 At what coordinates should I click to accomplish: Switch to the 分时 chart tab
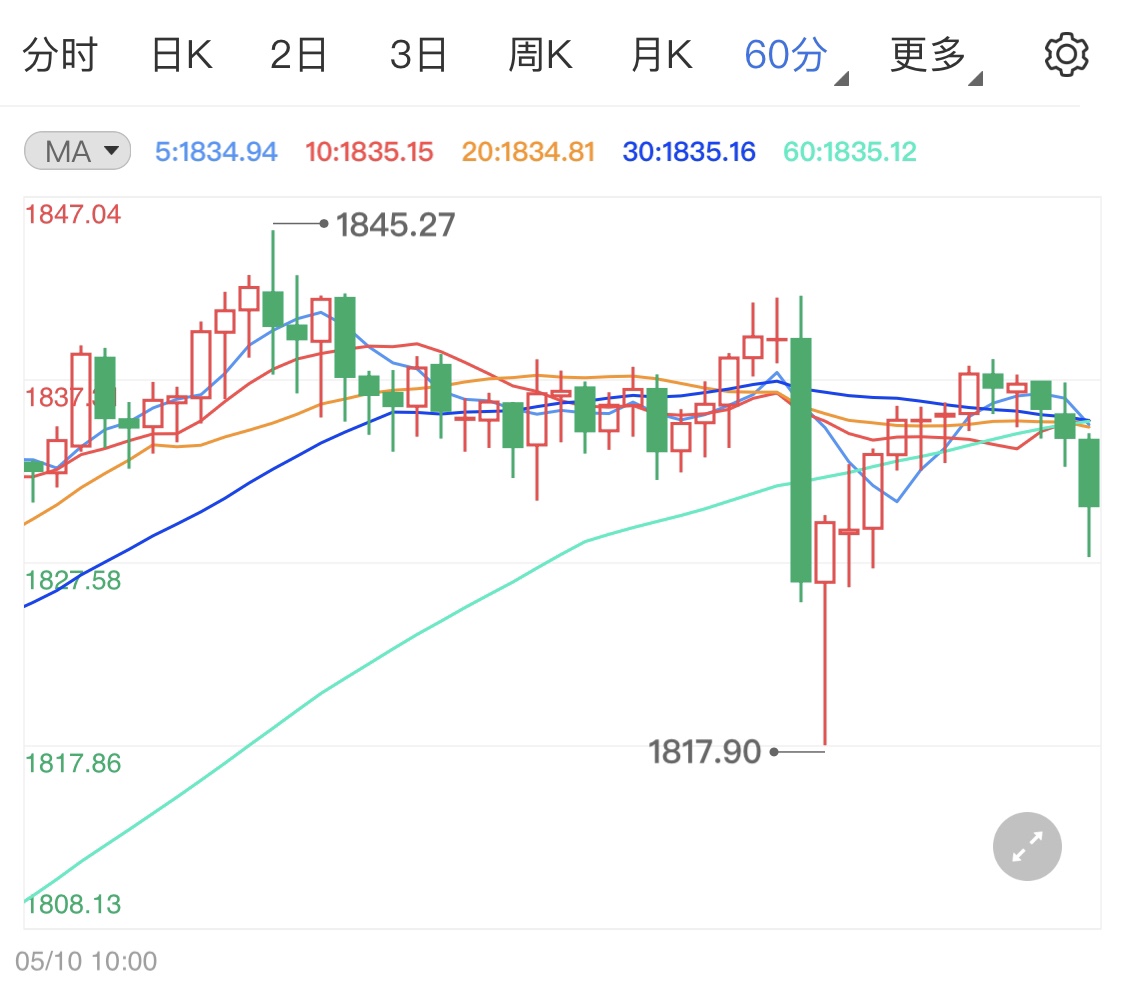(60, 54)
